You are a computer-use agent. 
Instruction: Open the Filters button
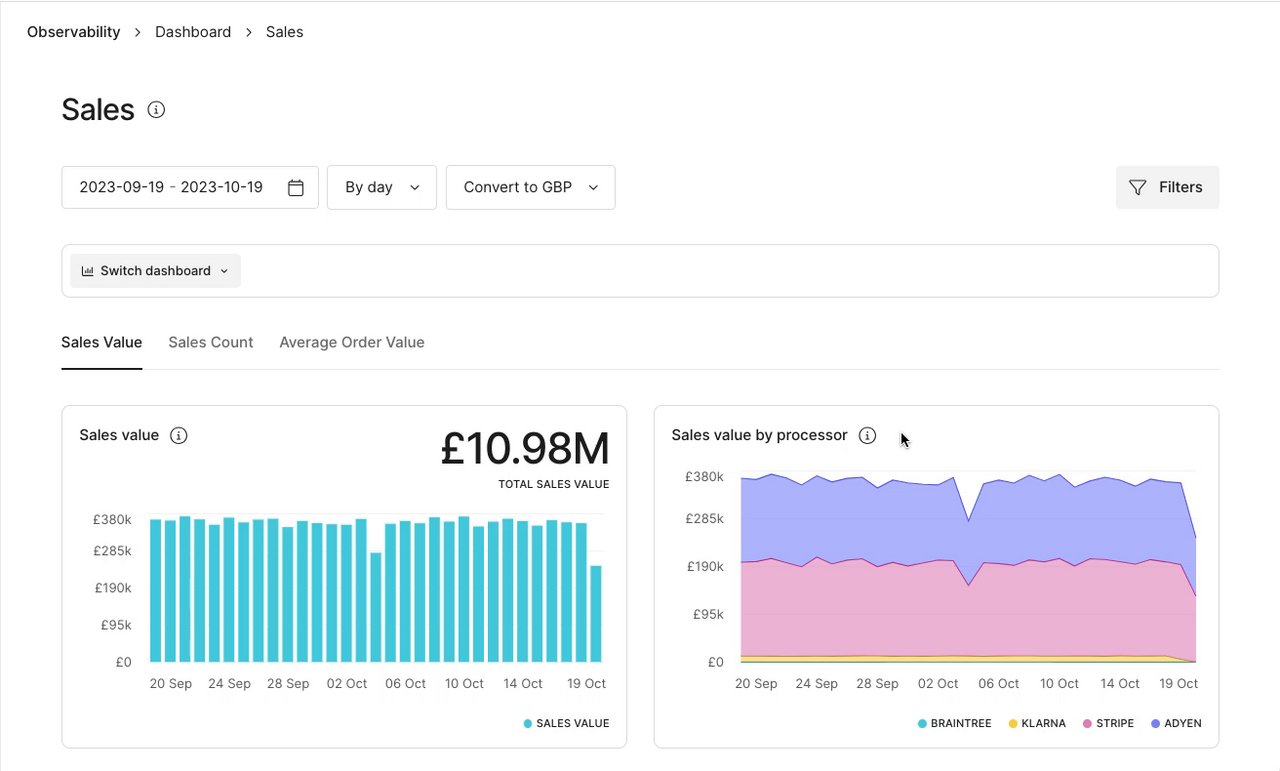click(1167, 188)
